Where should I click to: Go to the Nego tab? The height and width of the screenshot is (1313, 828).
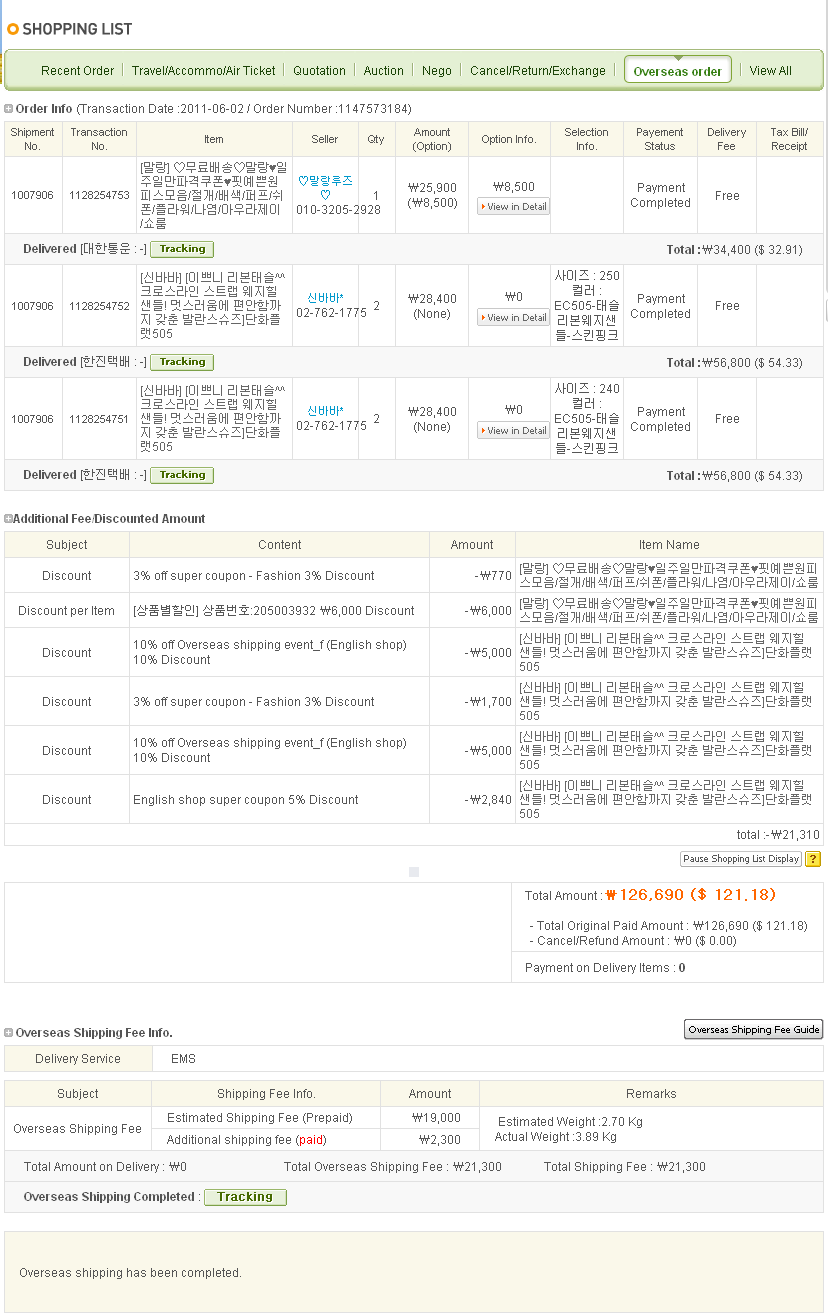[x=436, y=71]
